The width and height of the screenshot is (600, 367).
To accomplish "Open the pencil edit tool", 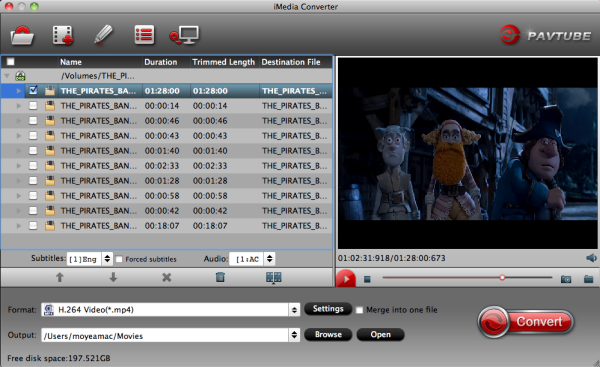I will point(103,35).
